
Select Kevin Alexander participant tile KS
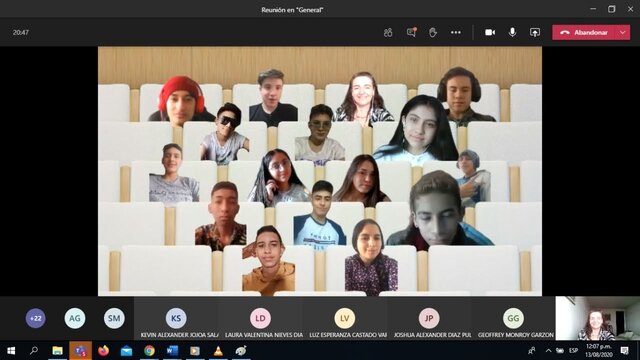coord(176,318)
